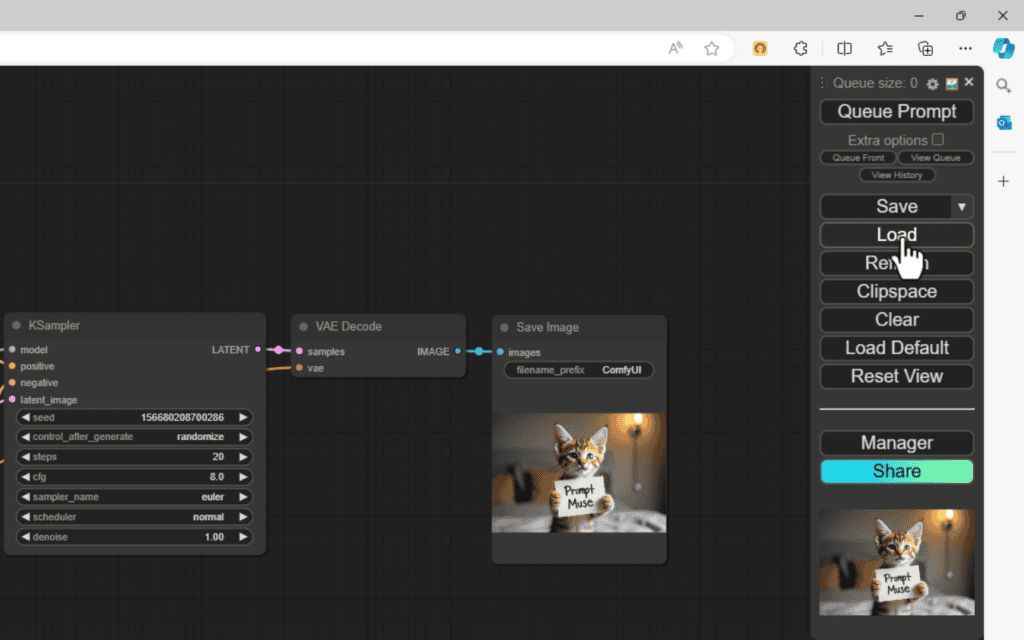This screenshot has height=640, width=1024.
Task: Open the Settings and more menu in Edge
Action: coord(965,47)
